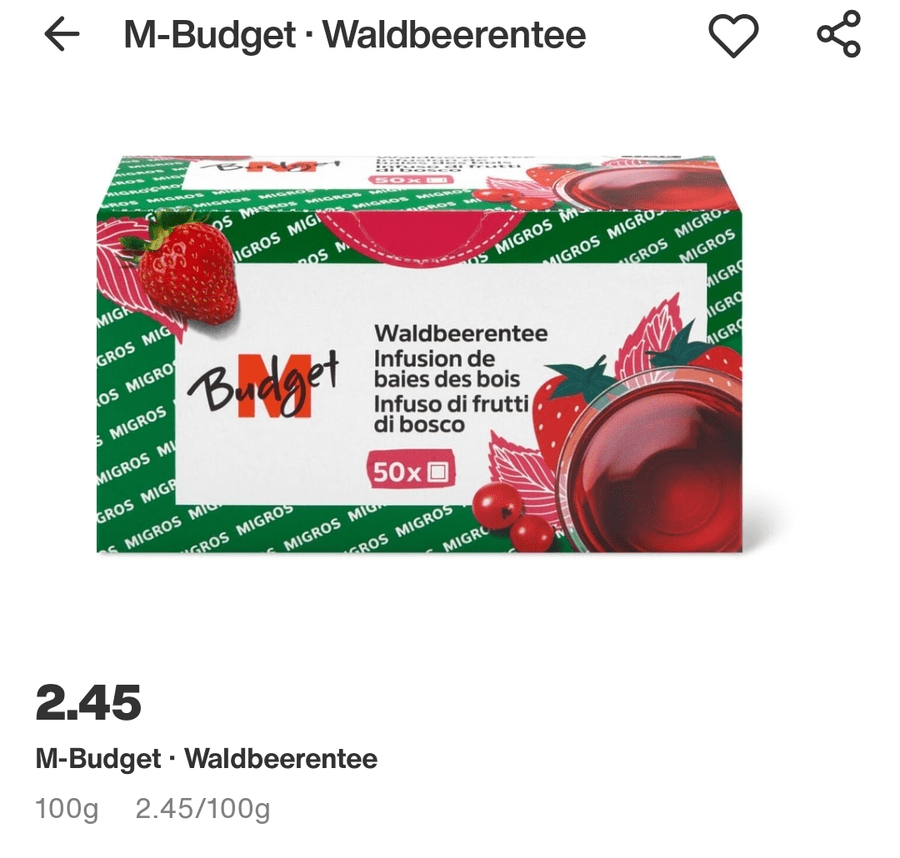Click the small 50x badge on box lid

click(x=410, y=180)
